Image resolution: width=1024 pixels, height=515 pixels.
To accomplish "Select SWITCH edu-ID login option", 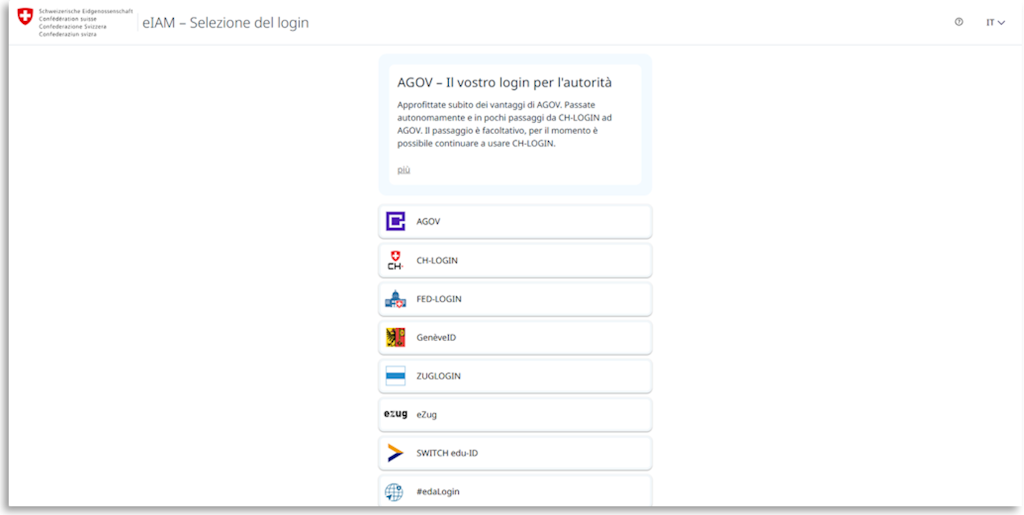I will pyautogui.click(x=515, y=453).
